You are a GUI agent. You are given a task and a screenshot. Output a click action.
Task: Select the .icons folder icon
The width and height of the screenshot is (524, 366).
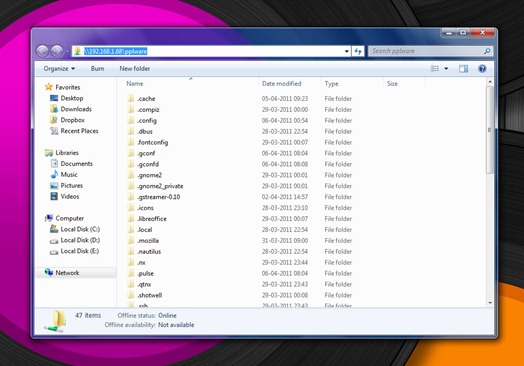point(131,208)
